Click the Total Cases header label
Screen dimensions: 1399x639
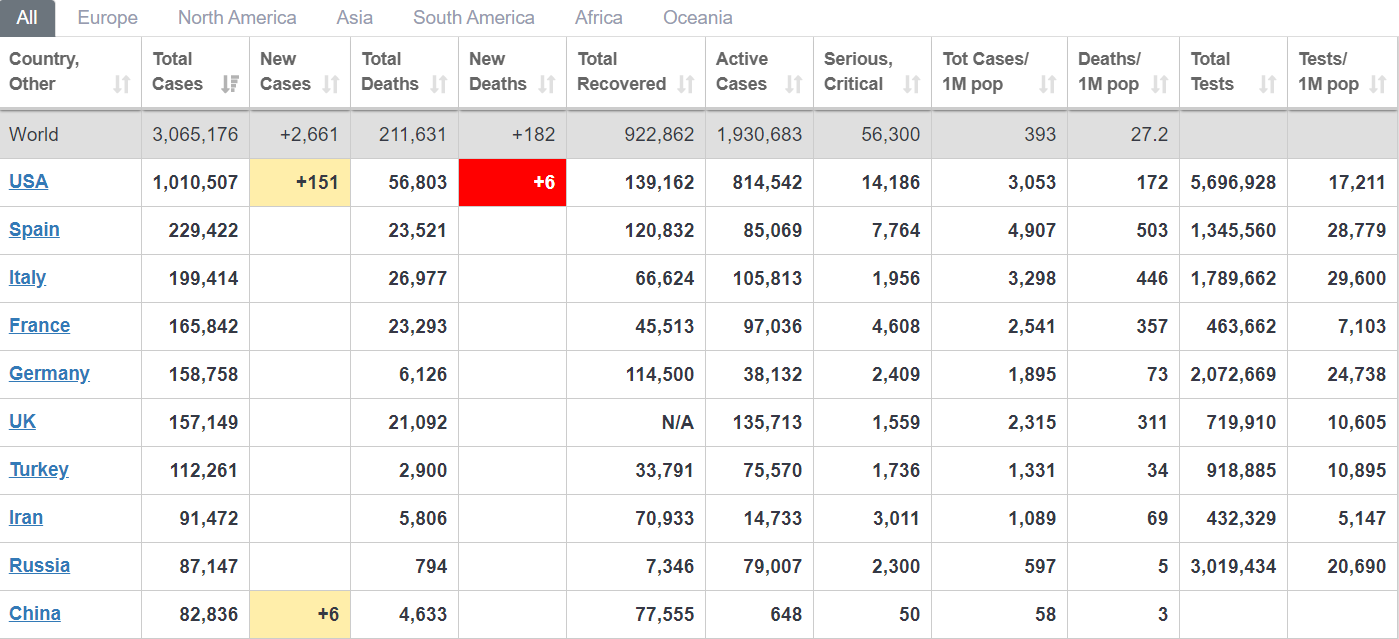(178, 71)
